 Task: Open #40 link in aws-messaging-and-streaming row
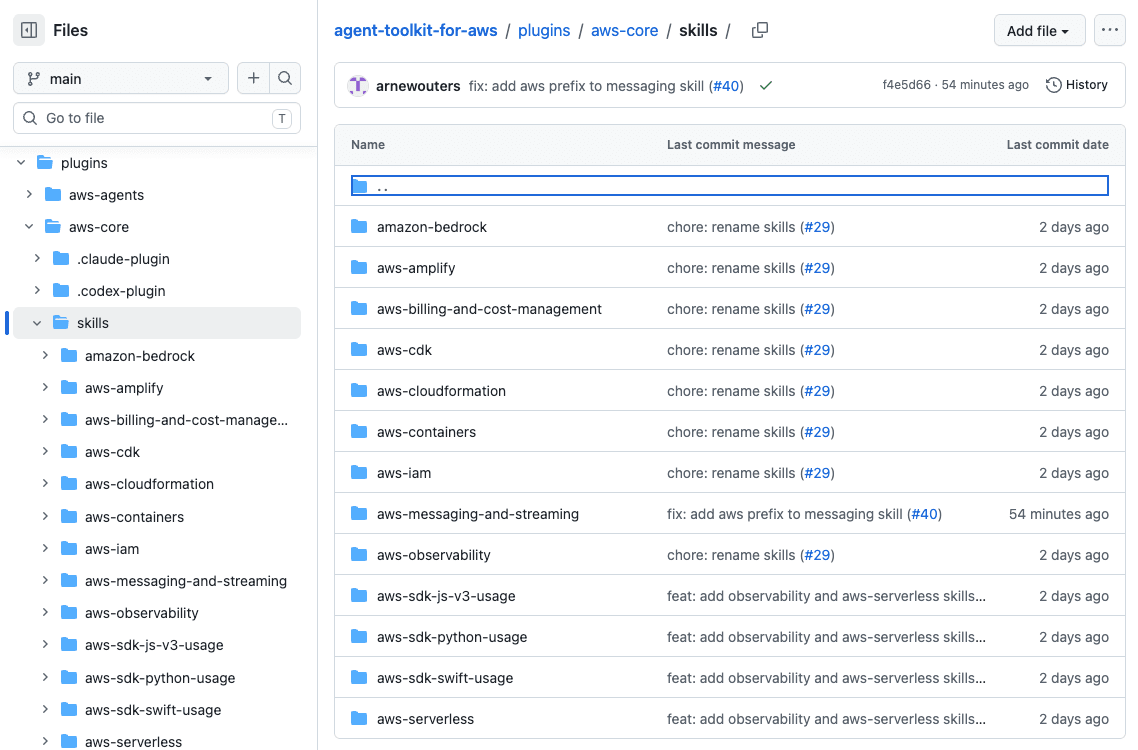click(925, 514)
